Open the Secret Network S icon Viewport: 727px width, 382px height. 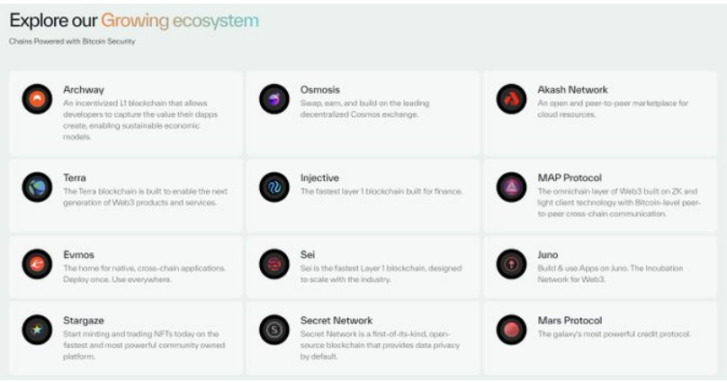tap(274, 330)
